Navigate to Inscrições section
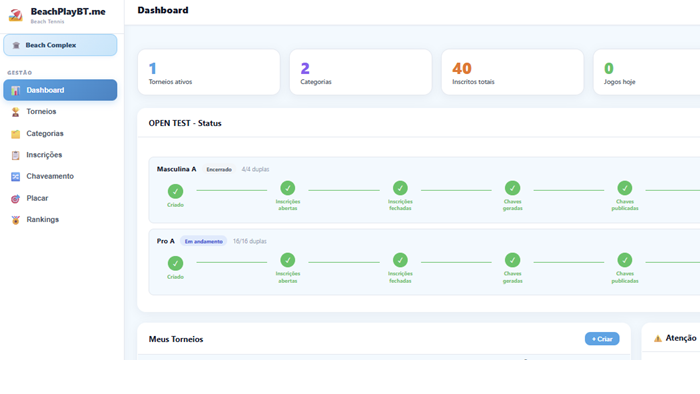The height and width of the screenshot is (394, 700). pos(60,155)
